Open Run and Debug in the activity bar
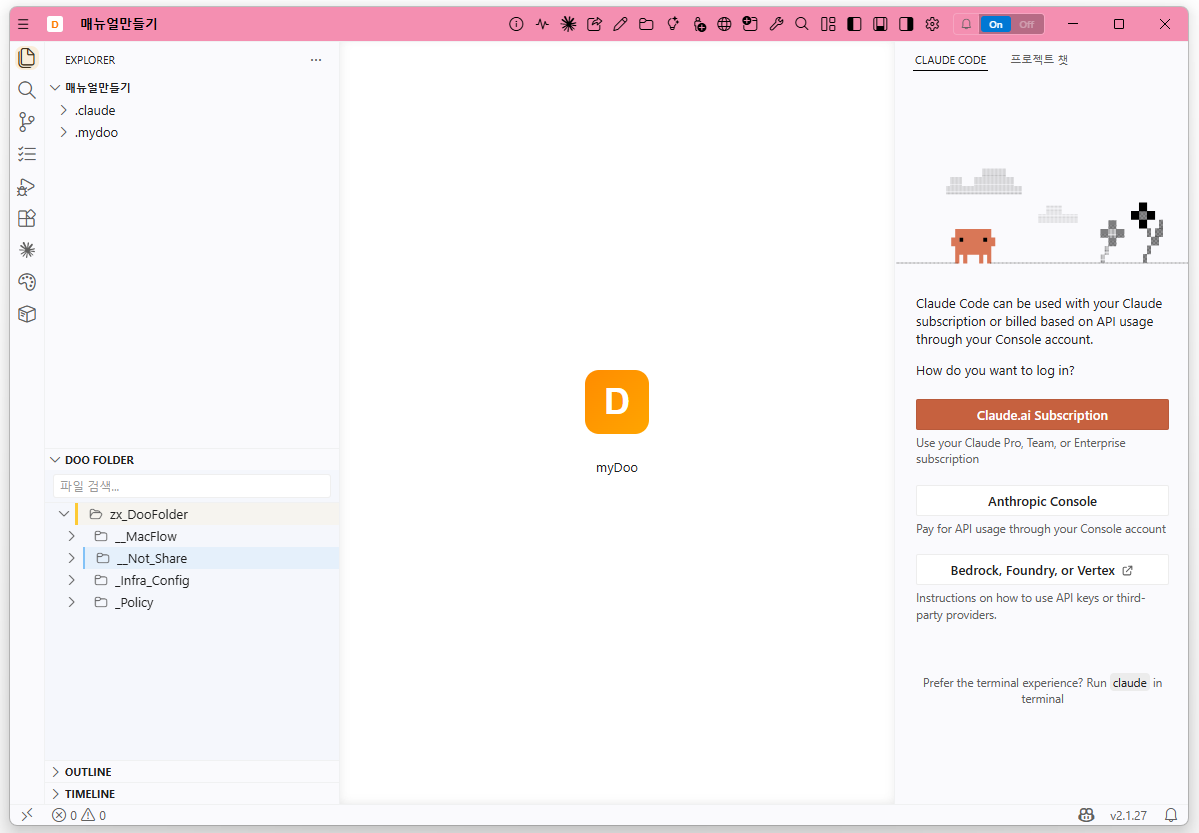Viewport: 1199px width, 833px height. tap(27, 187)
